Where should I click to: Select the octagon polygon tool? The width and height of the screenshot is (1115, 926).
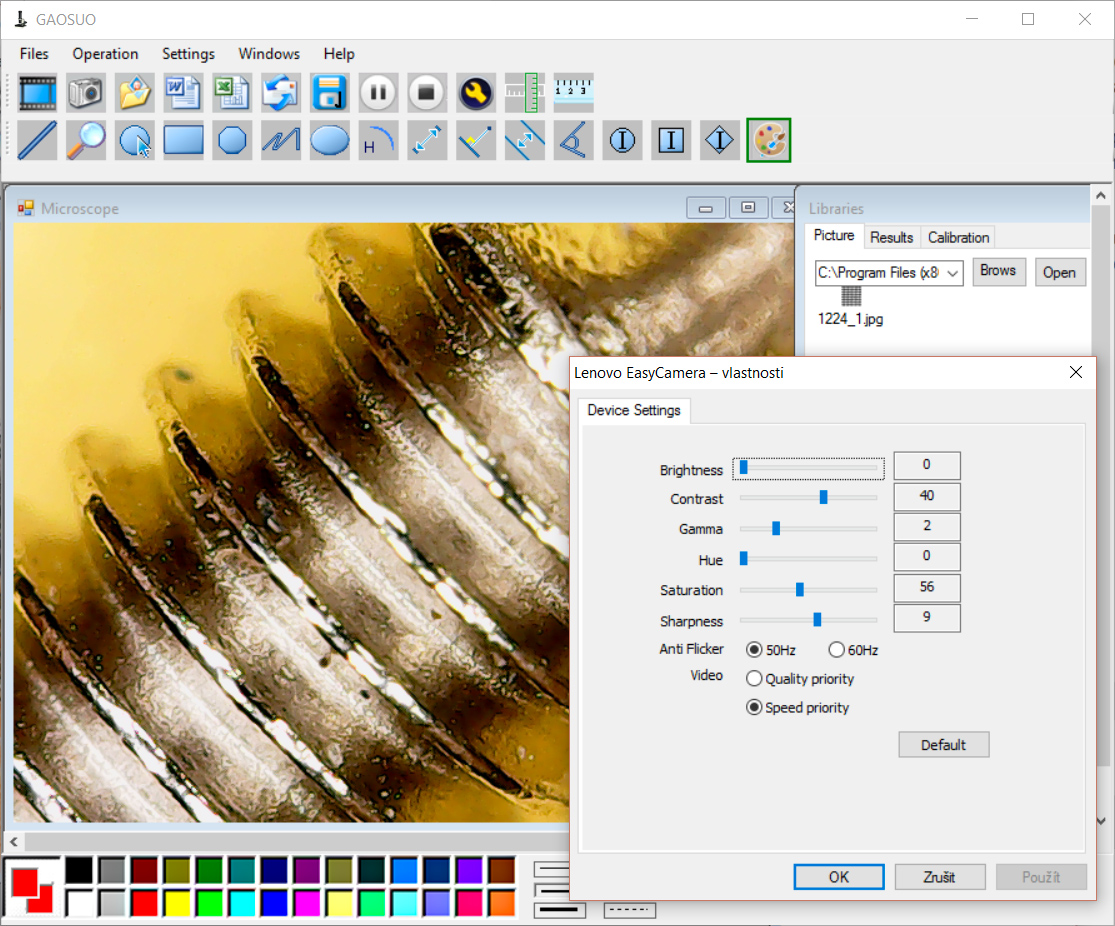click(232, 140)
